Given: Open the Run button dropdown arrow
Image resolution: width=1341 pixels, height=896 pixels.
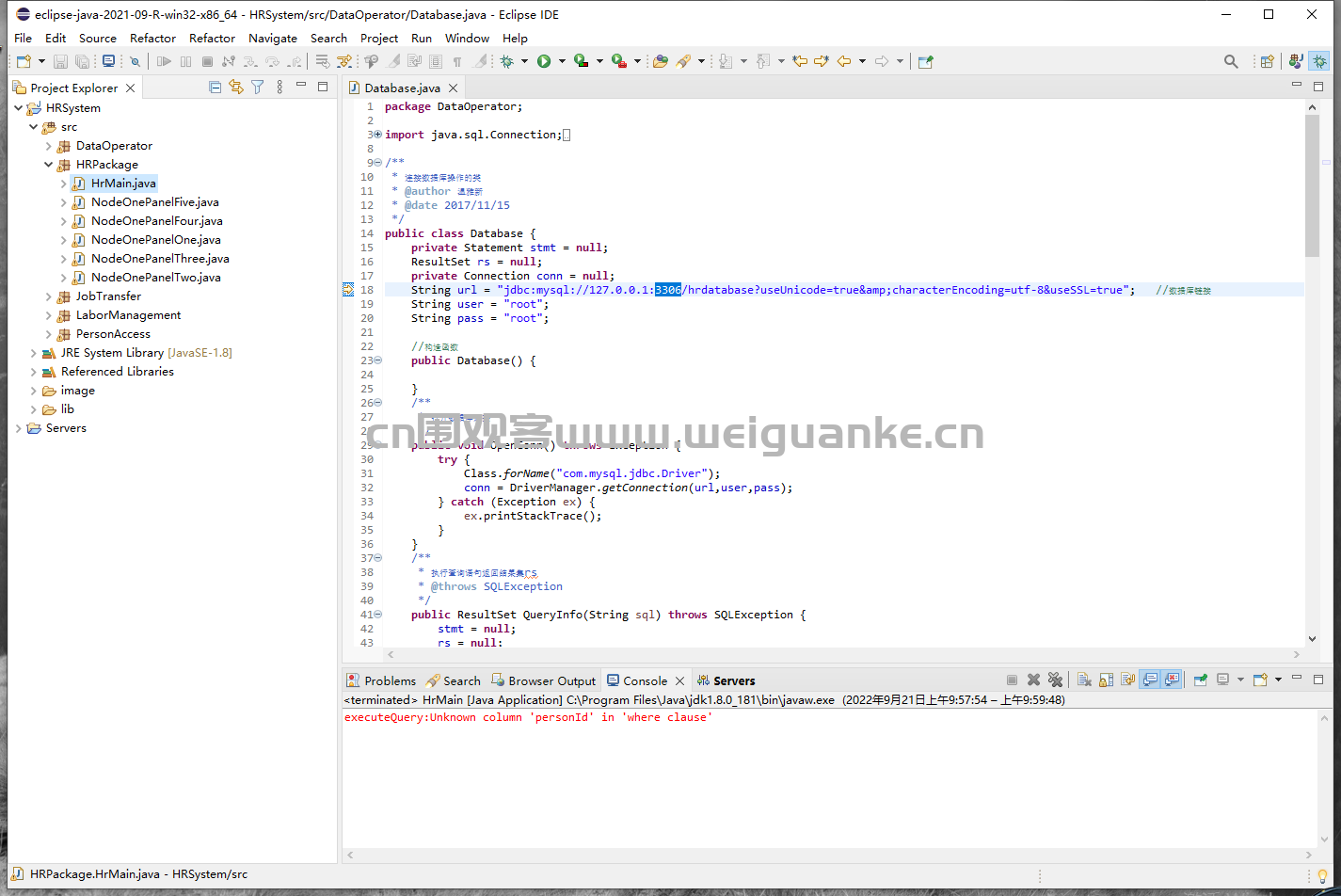Looking at the screenshot, I should pos(562,61).
